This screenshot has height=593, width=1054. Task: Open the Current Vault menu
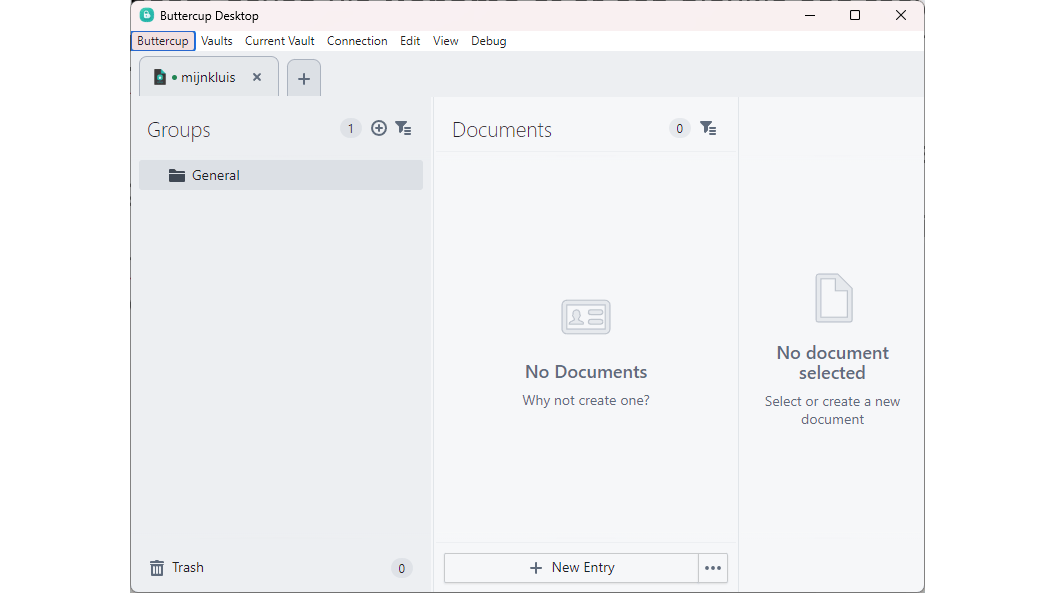pos(280,41)
